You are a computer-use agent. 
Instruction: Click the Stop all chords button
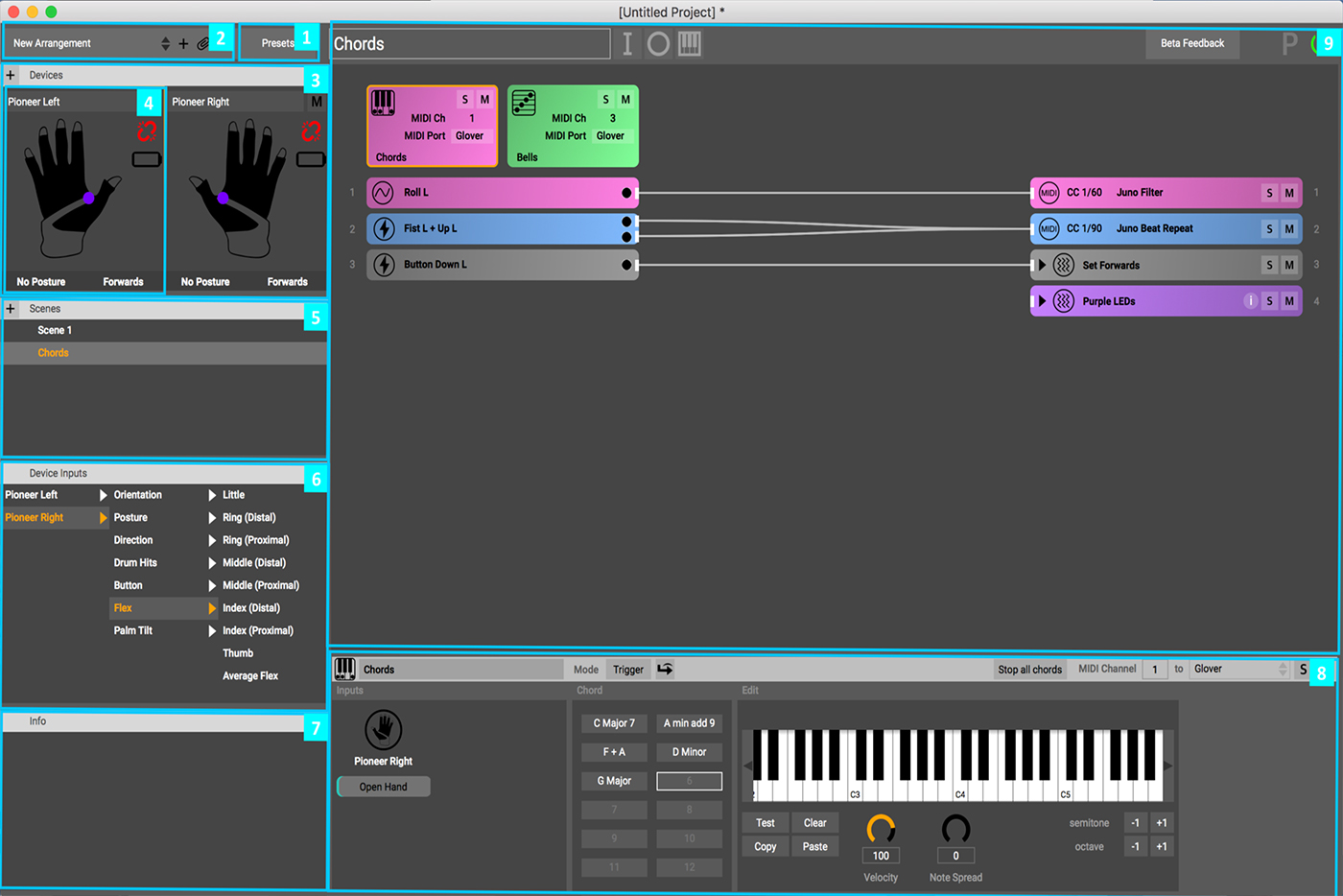tap(1029, 669)
